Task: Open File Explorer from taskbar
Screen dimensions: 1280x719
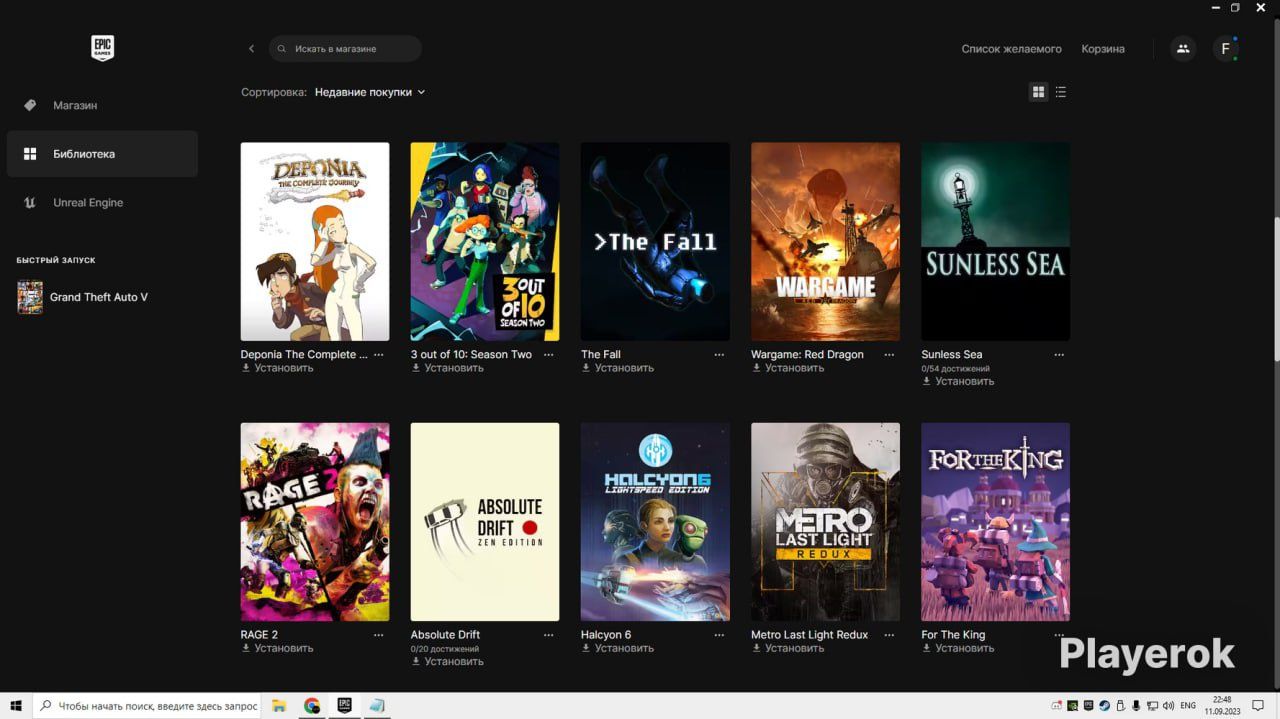Action: click(280, 706)
